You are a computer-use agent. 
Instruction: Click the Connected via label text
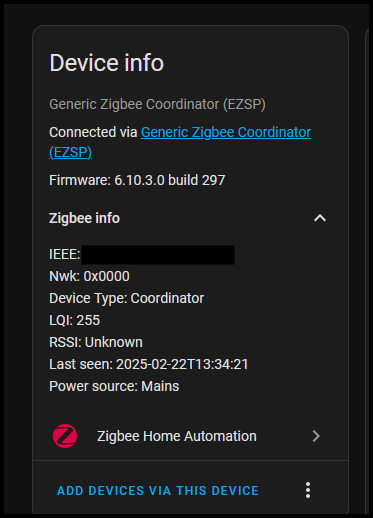click(x=93, y=132)
